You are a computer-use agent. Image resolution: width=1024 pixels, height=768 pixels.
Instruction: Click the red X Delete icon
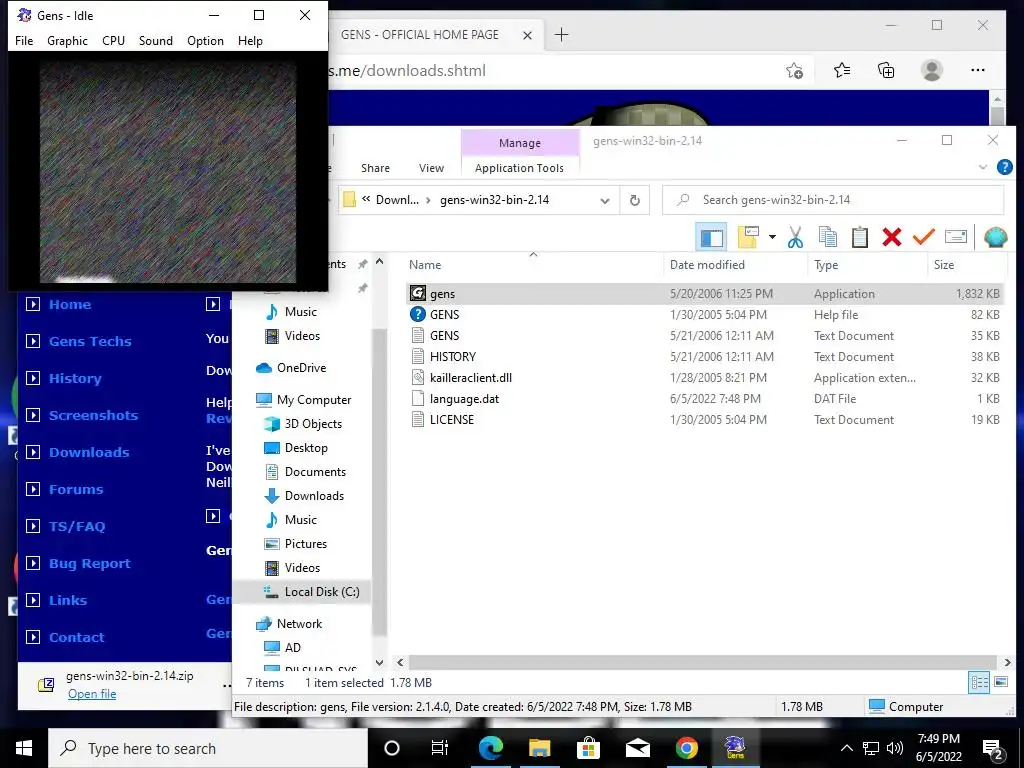tap(891, 237)
